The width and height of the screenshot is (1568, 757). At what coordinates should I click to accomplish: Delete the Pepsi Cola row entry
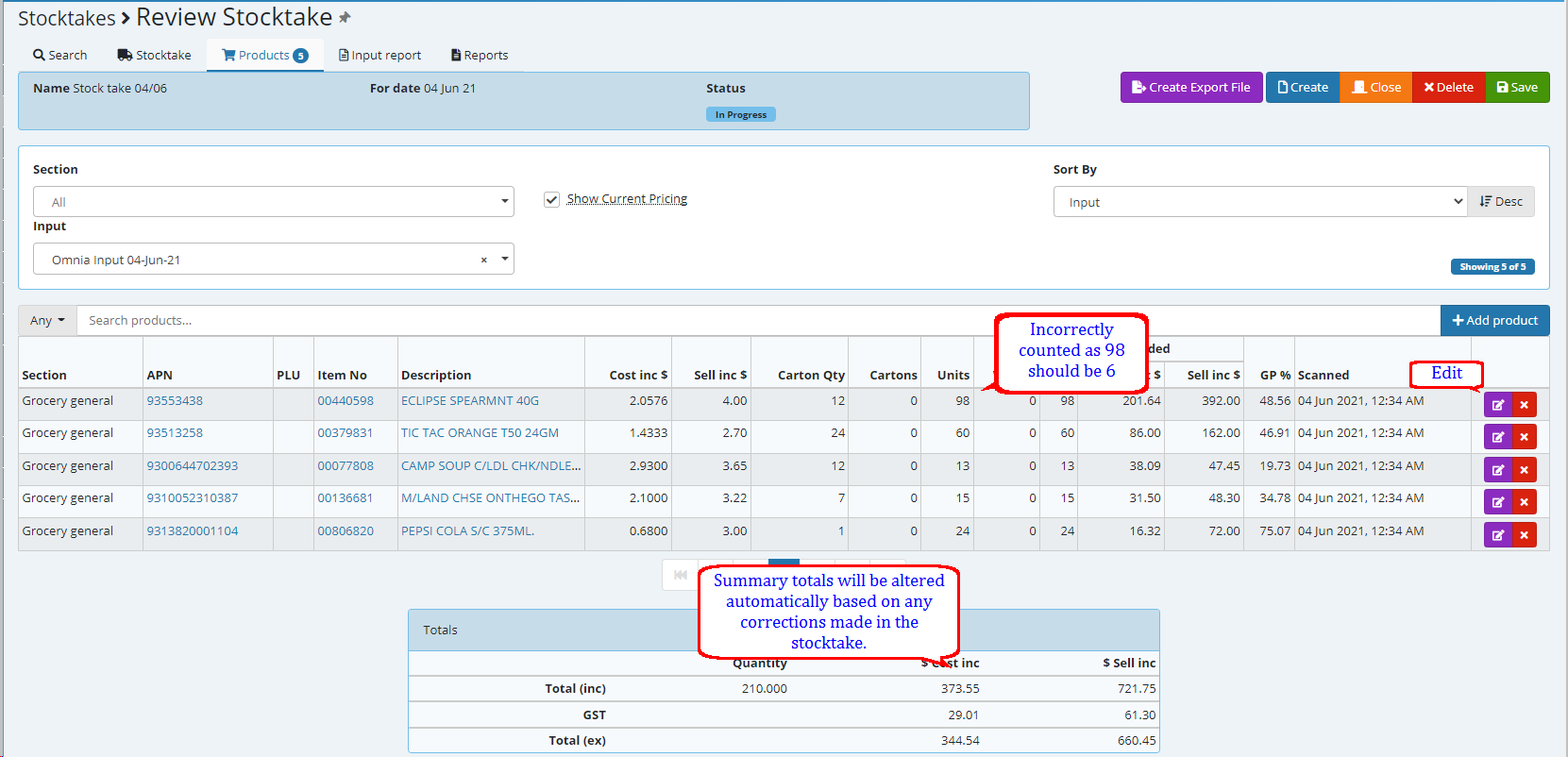coord(1524,535)
